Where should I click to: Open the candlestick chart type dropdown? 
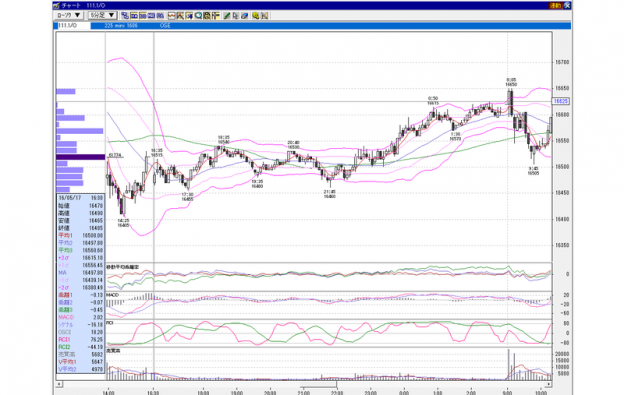[69, 15]
